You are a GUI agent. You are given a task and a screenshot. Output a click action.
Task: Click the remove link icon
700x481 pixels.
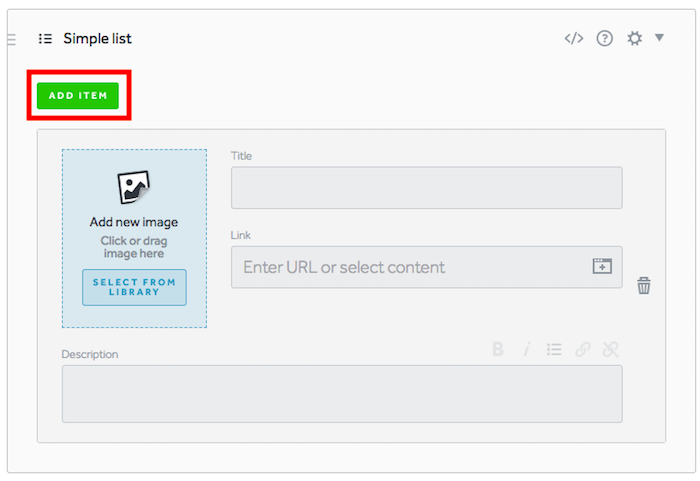pos(610,349)
